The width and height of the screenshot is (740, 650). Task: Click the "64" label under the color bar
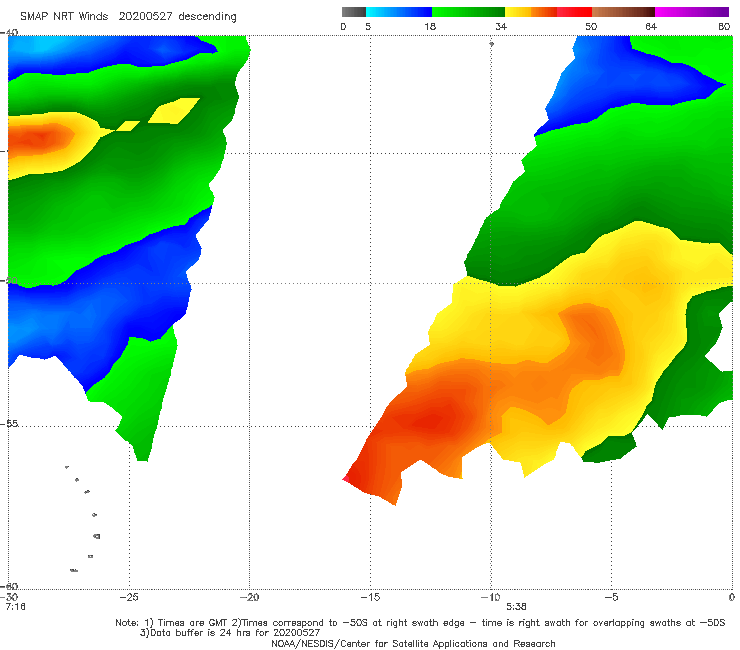coord(651,26)
